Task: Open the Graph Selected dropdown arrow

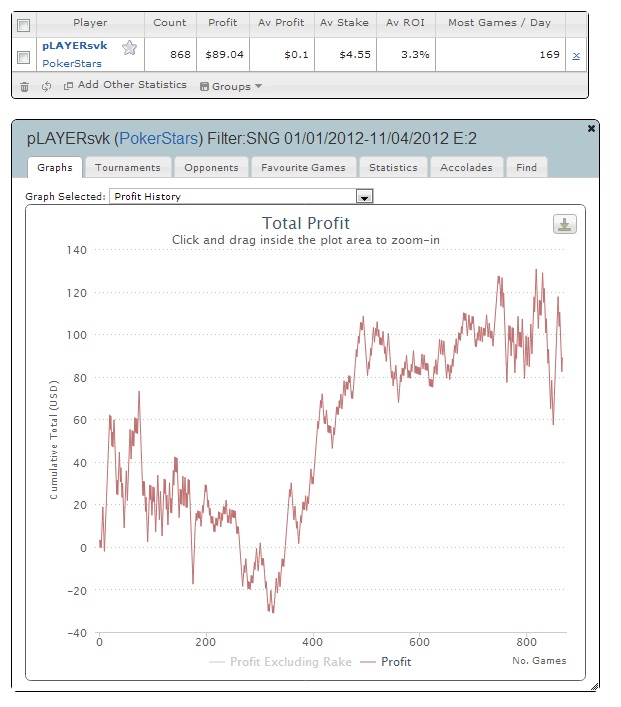Action: coord(364,197)
